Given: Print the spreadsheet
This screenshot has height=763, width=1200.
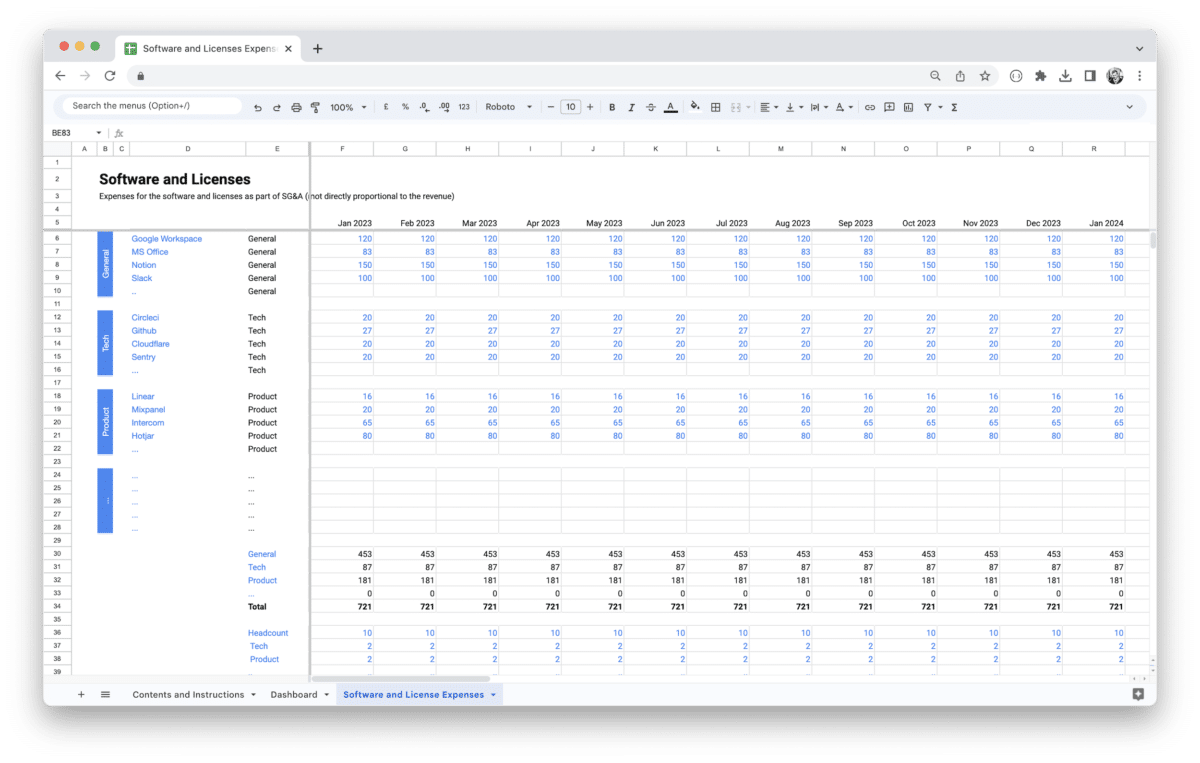Looking at the screenshot, I should tap(297, 106).
